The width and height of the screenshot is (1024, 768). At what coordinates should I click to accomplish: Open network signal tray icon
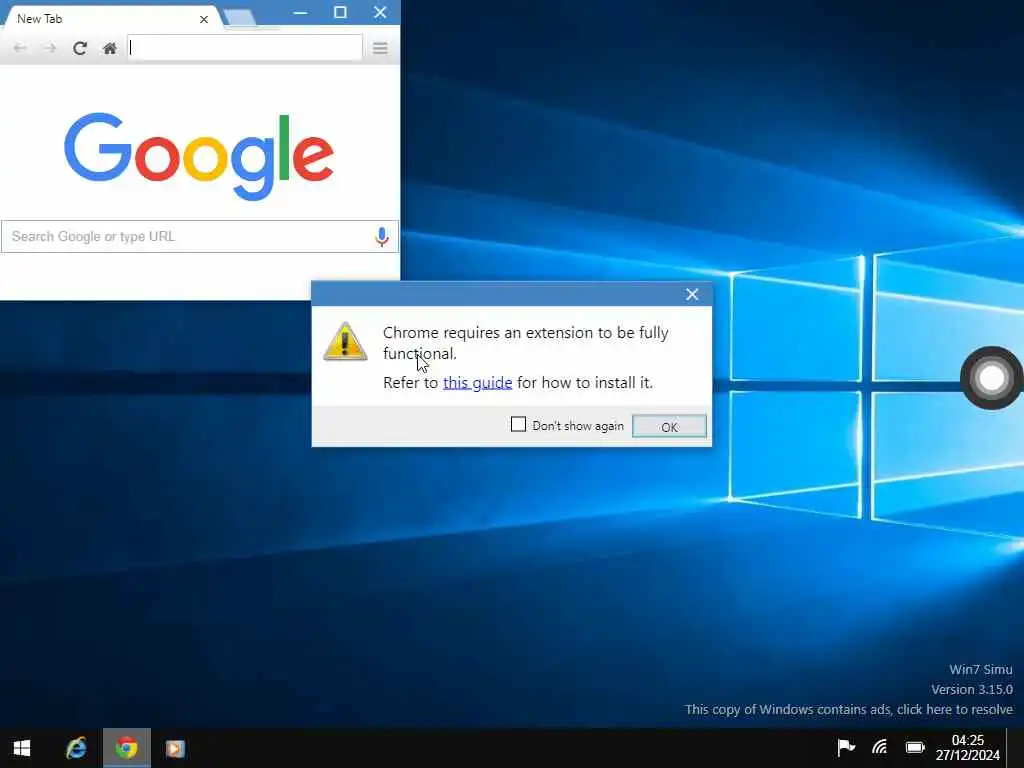coord(880,747)
